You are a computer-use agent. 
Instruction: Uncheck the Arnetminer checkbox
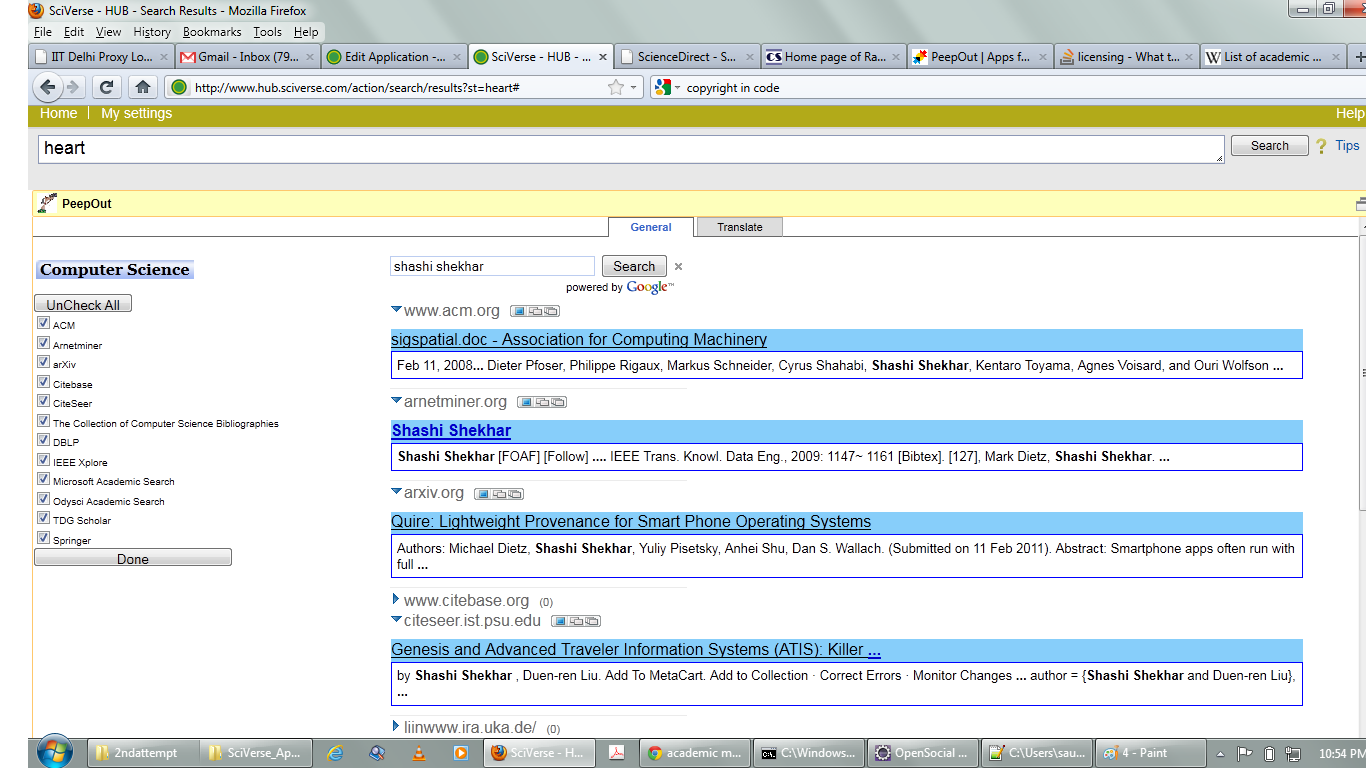[43, 343]
